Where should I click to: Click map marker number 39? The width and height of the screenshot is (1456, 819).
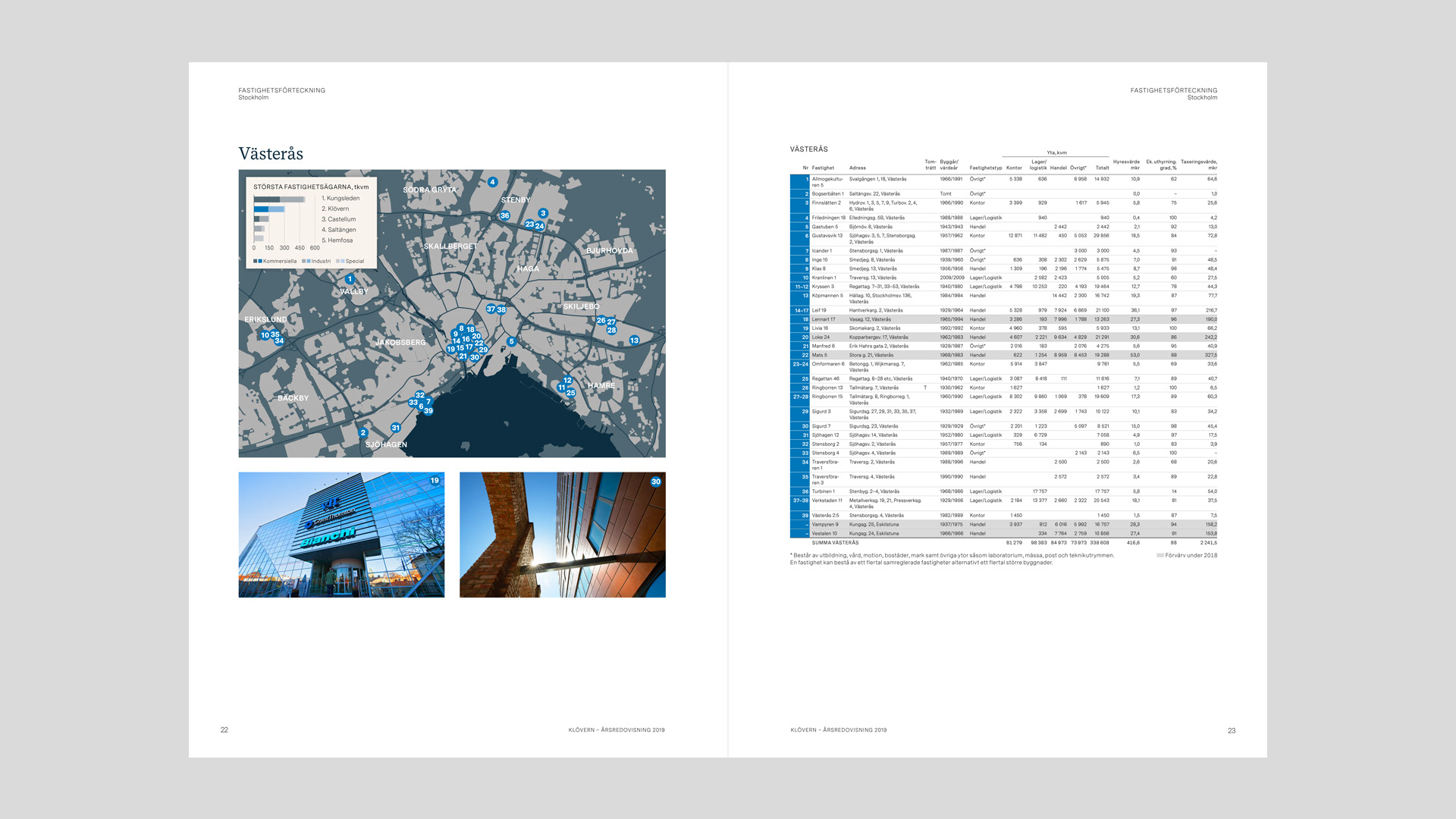(428, 410)
